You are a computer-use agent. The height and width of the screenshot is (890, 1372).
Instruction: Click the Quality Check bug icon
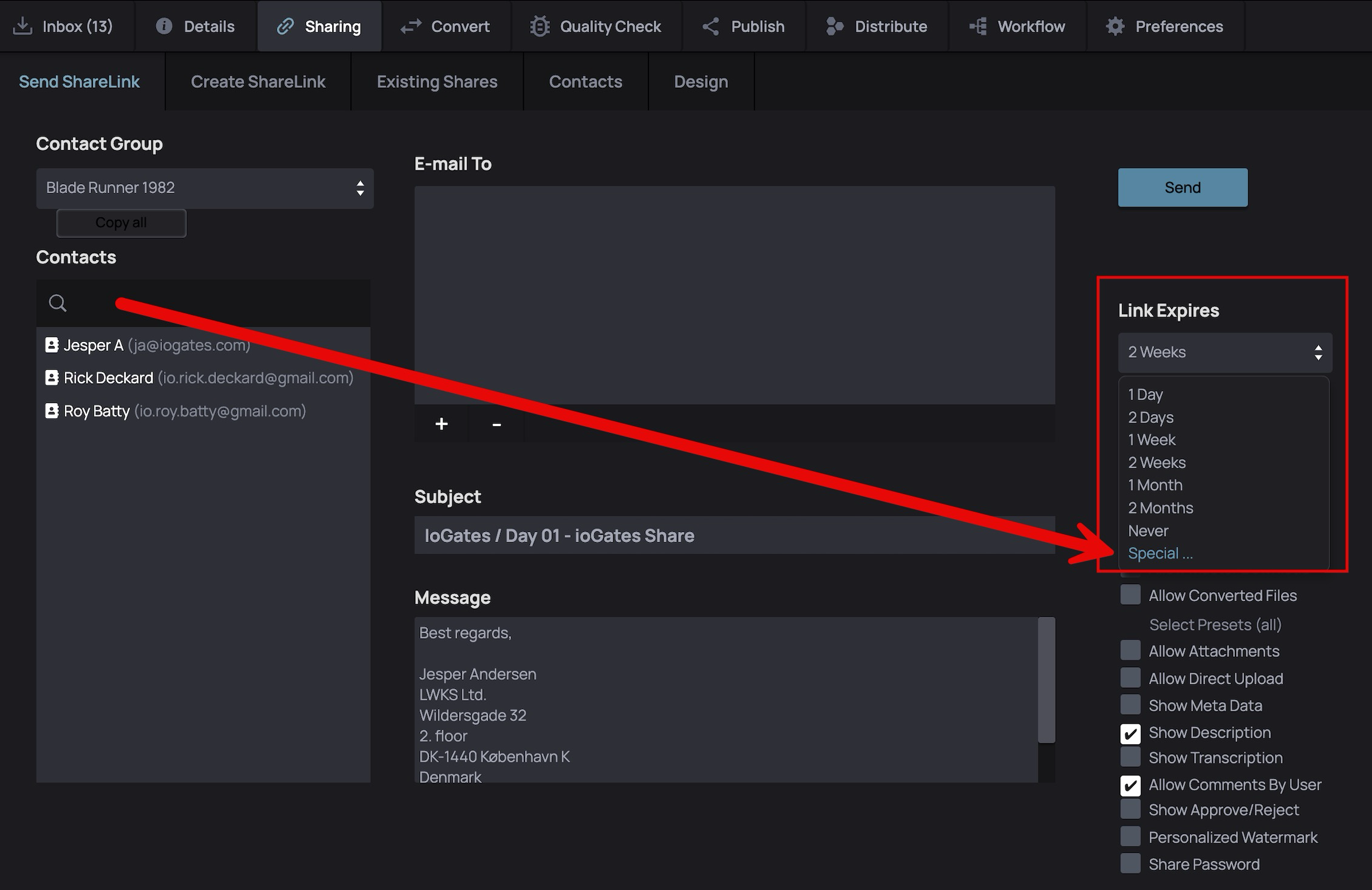point(539,26)
